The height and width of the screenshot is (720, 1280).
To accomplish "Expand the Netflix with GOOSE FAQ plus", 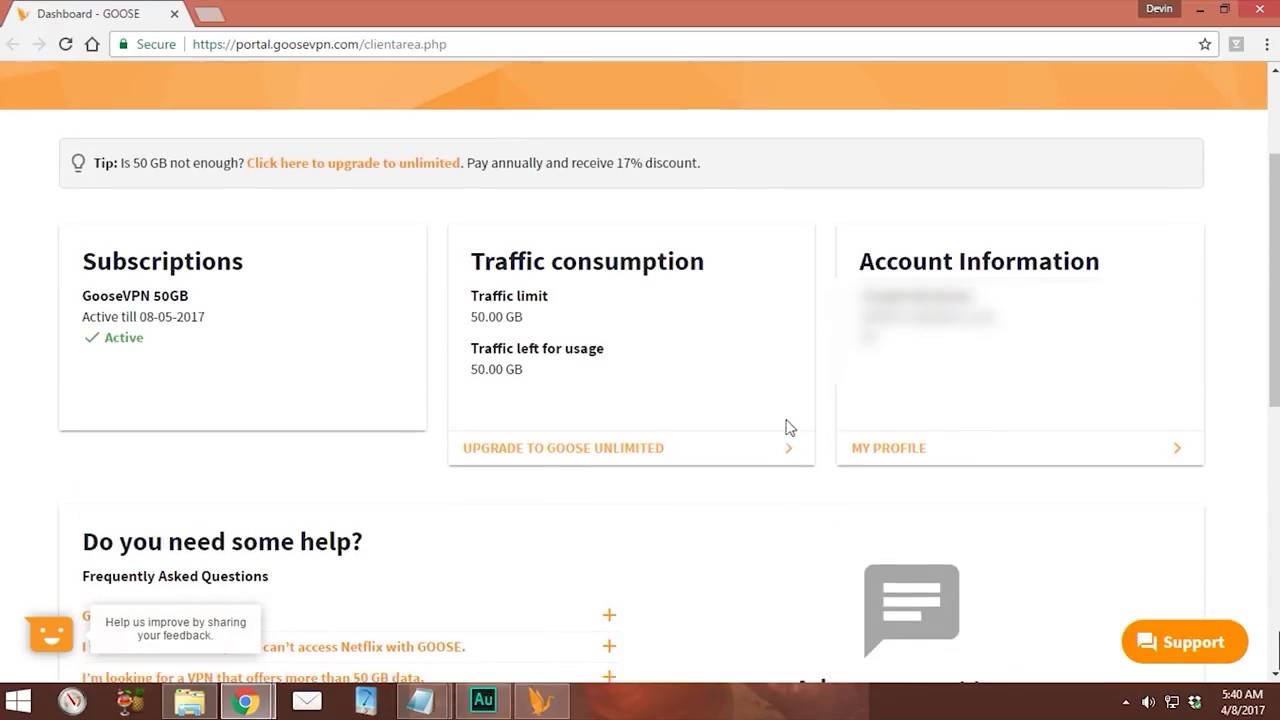I will pos(609,646).
